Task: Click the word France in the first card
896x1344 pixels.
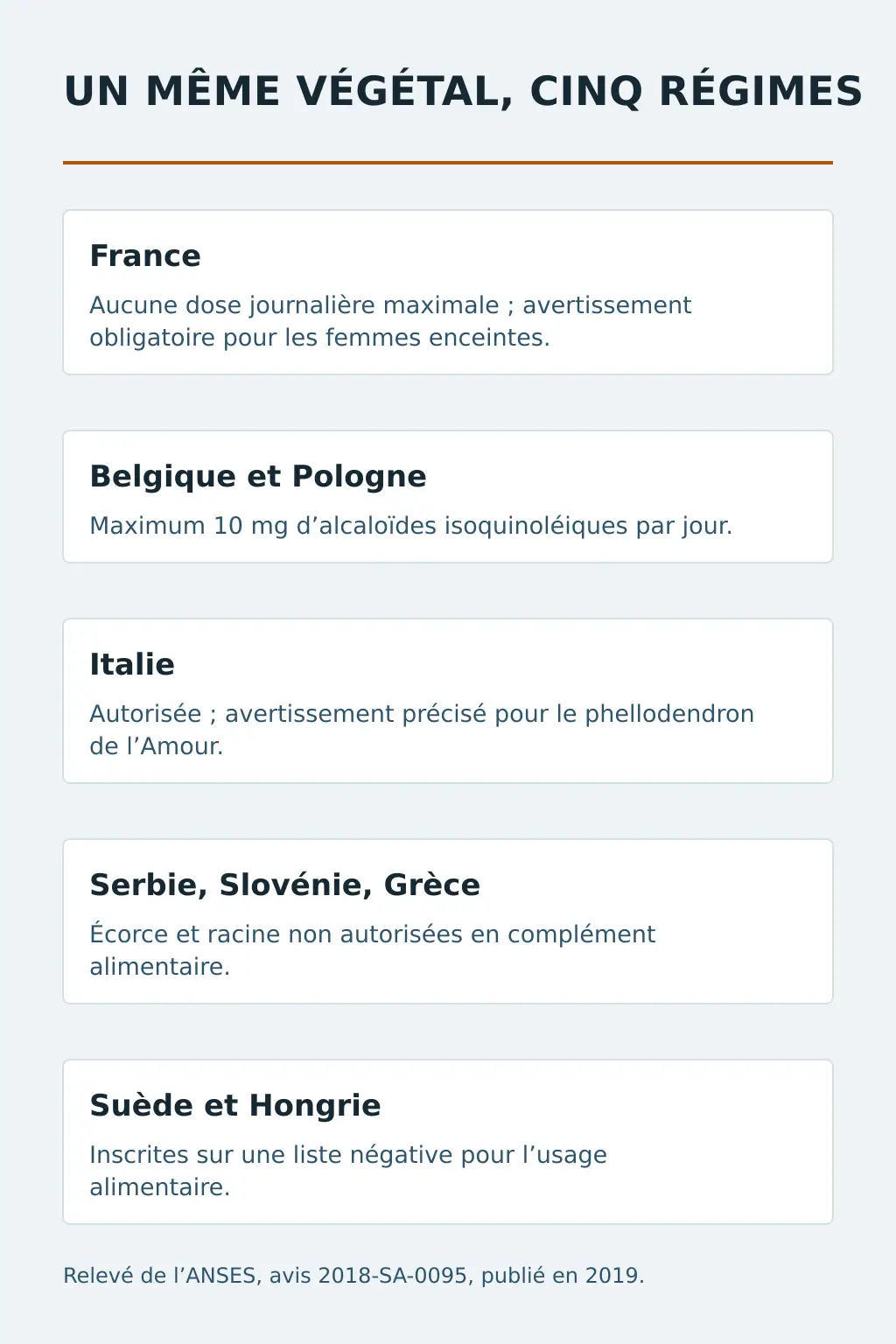Action: 145,255
